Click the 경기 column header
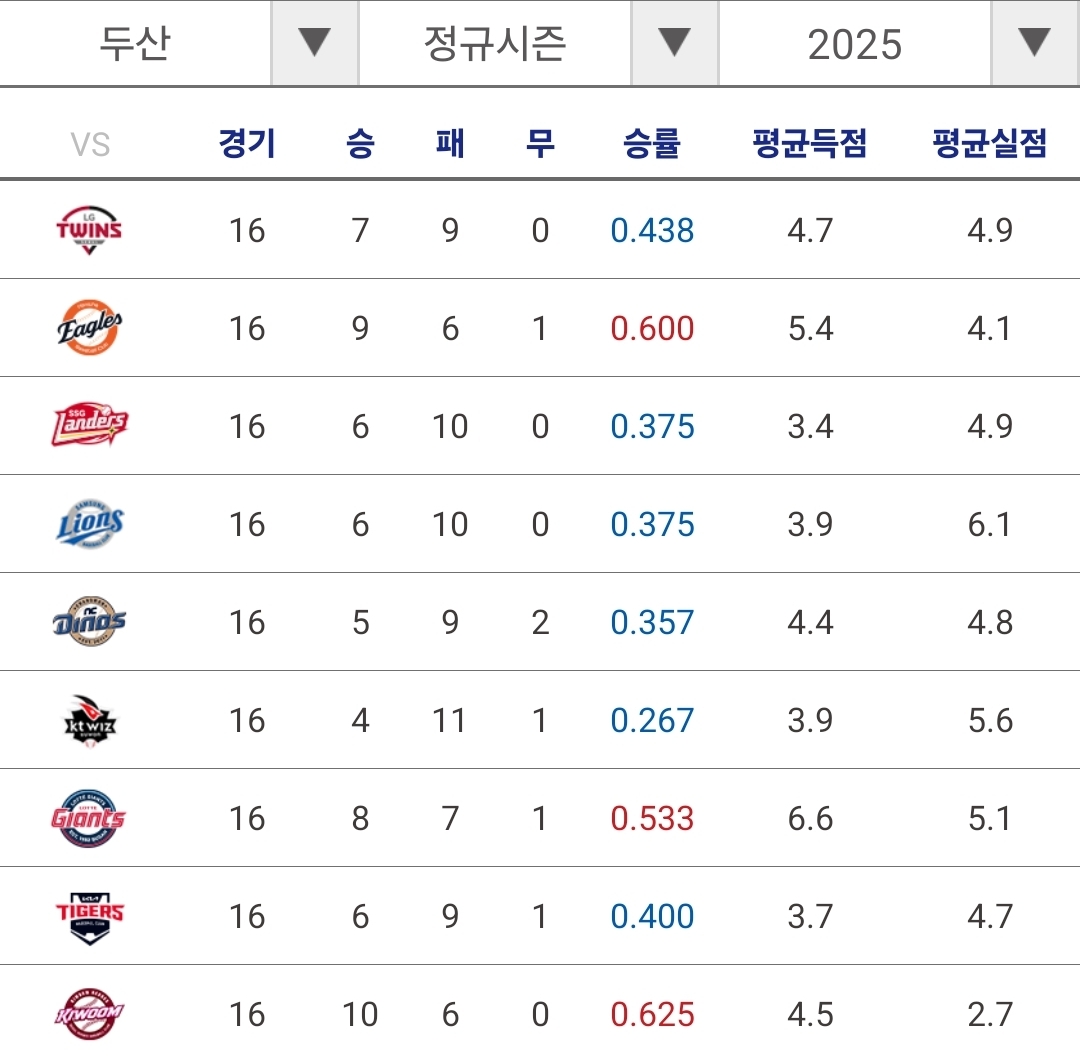 (x=247, y=145)
